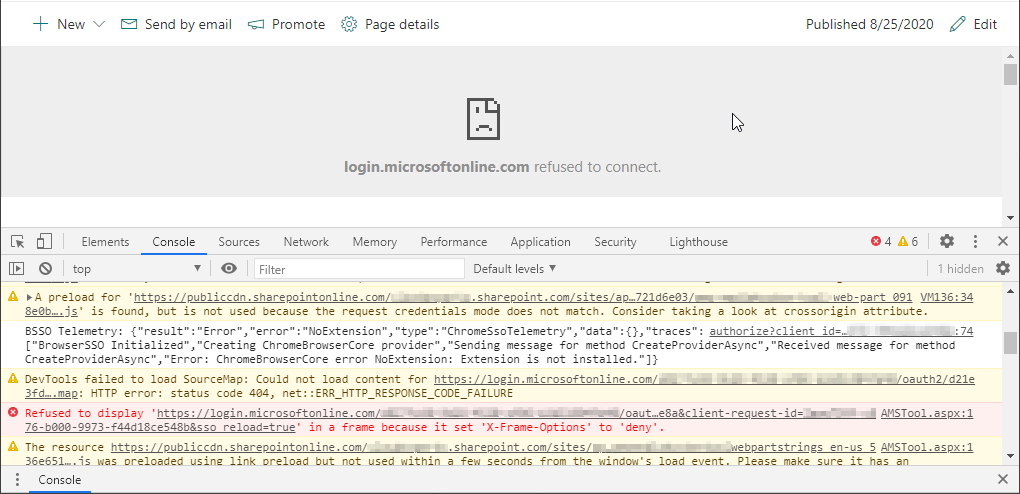Click the authorize?client_id source link

click(841, 331)
